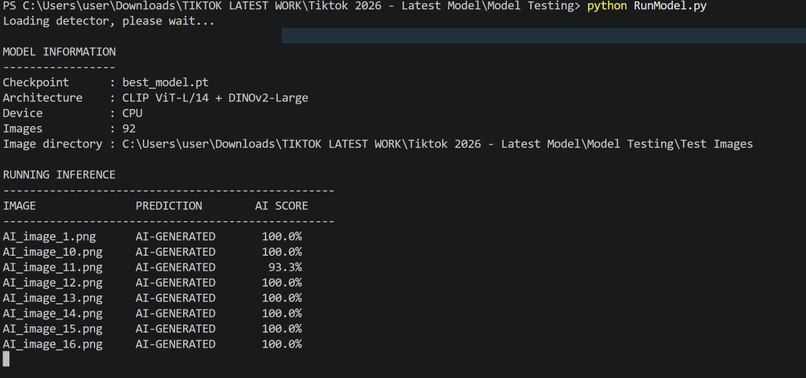Click the AI-GENERATED prediction for AI_image_11.png
Image resolution: width=806 pixels, height=378 pixels.
pos(175,267)
